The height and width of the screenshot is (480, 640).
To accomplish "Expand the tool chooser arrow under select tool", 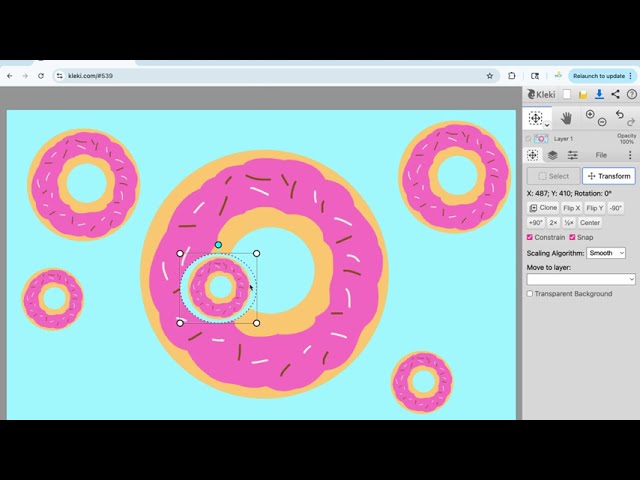I will [547, 125].
